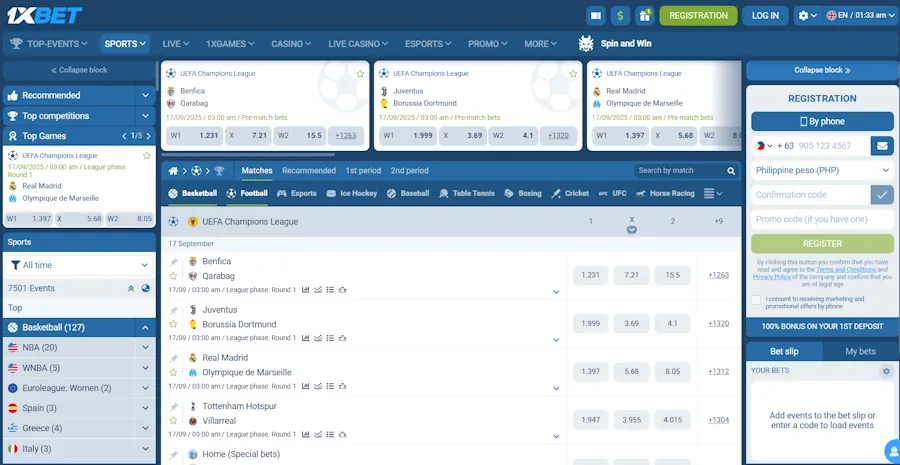The image size is (900, 465).
Task: Open bet slip settings gear icon
Action: (885, 371)
